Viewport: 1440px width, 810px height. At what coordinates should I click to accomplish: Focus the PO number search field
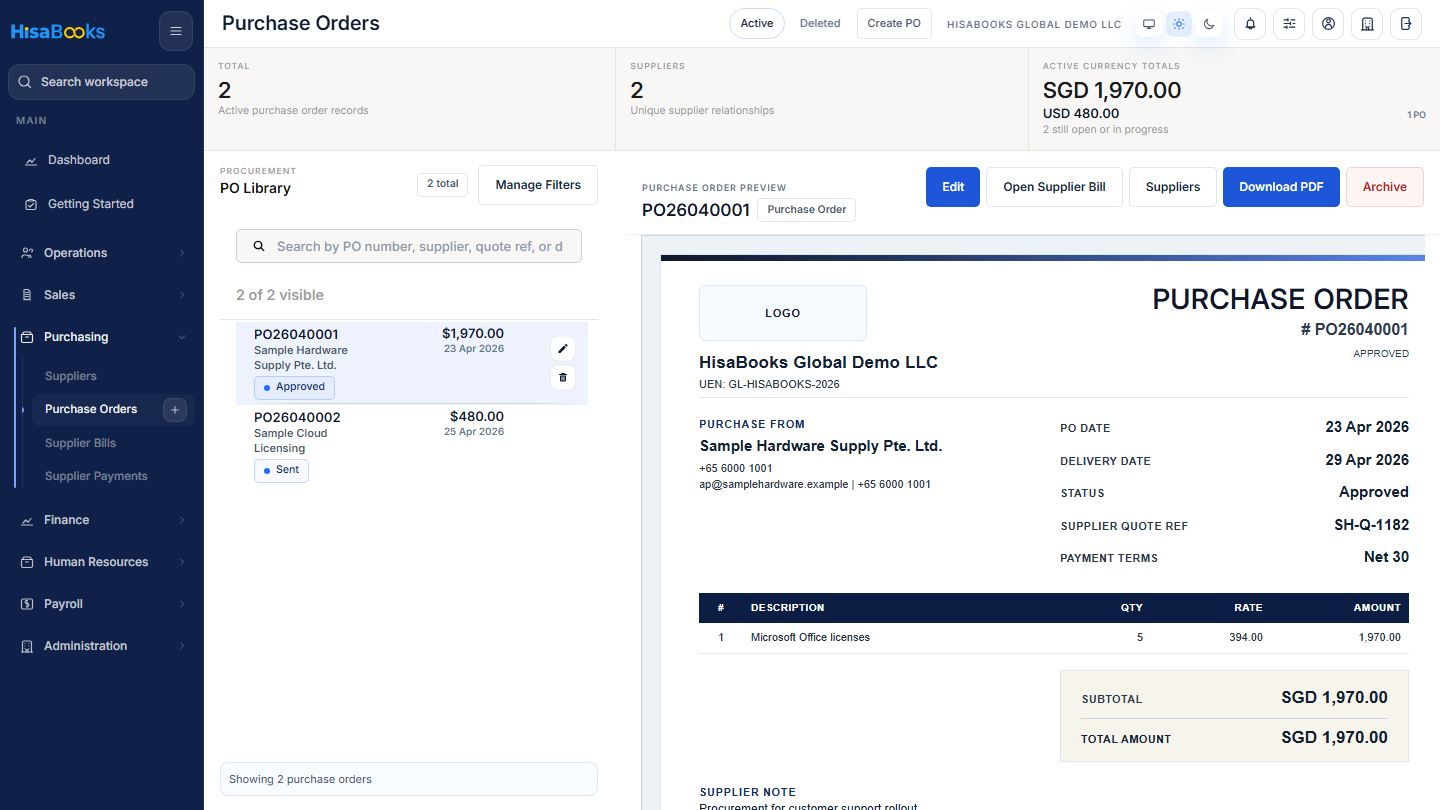[409, 246]
